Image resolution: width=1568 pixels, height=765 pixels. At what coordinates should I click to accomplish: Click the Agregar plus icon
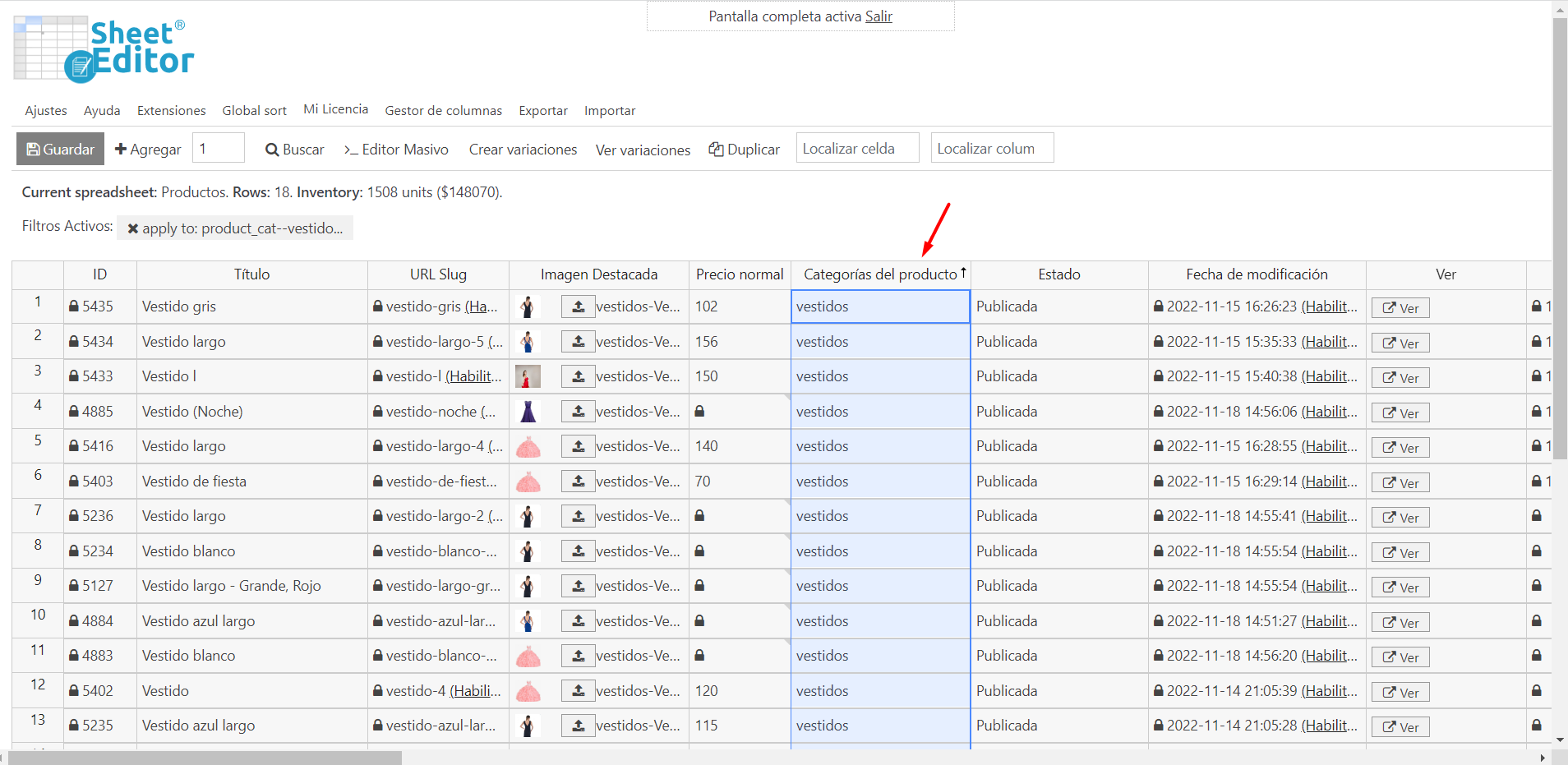click(x=121, y=149)
